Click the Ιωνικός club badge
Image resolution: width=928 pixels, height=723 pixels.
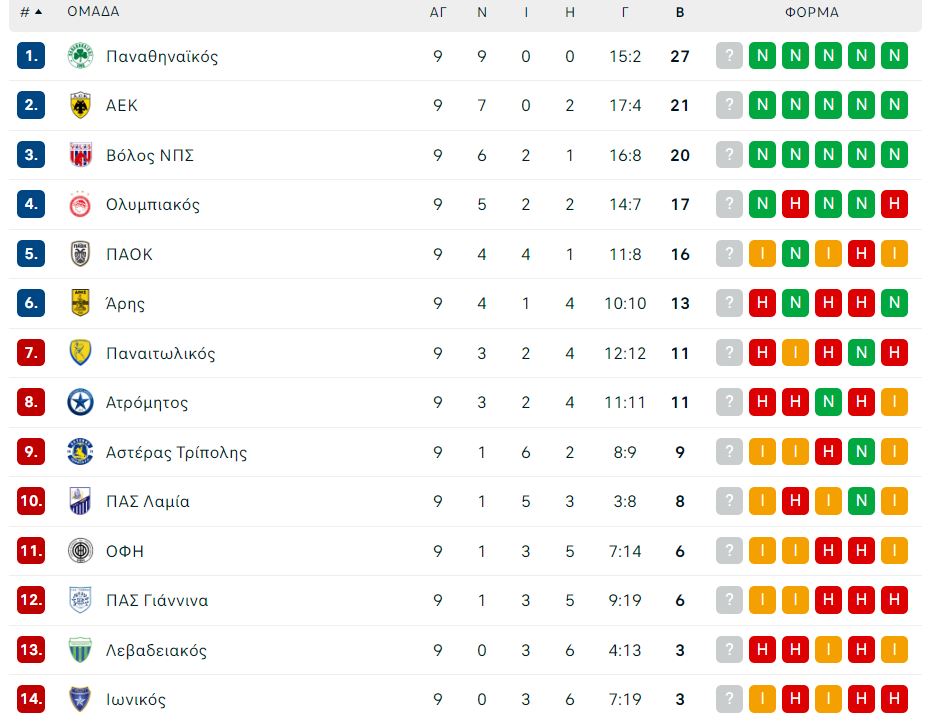tap(80, 699)
